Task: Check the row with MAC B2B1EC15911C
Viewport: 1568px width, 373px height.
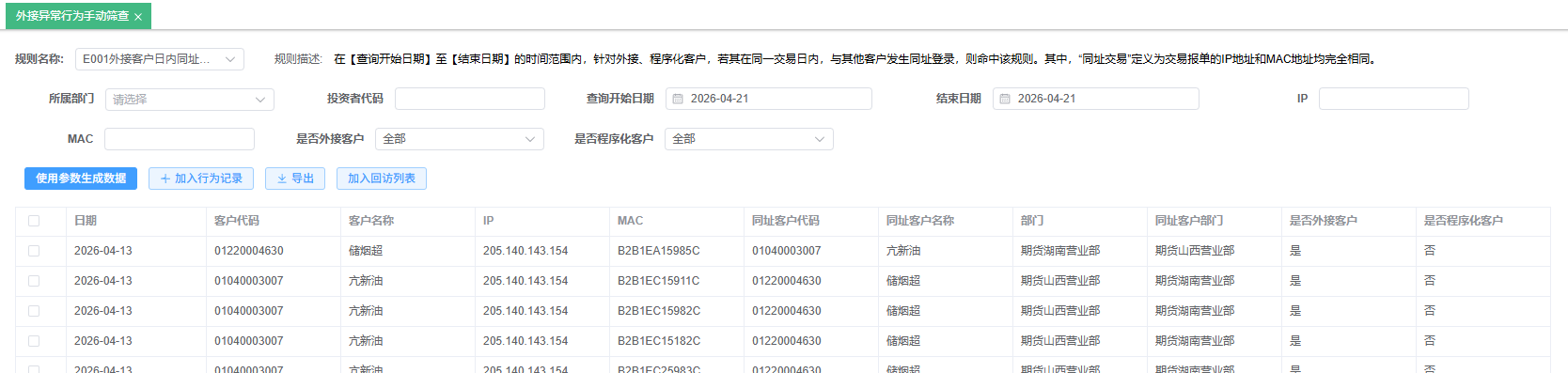Action: (34, 281)
